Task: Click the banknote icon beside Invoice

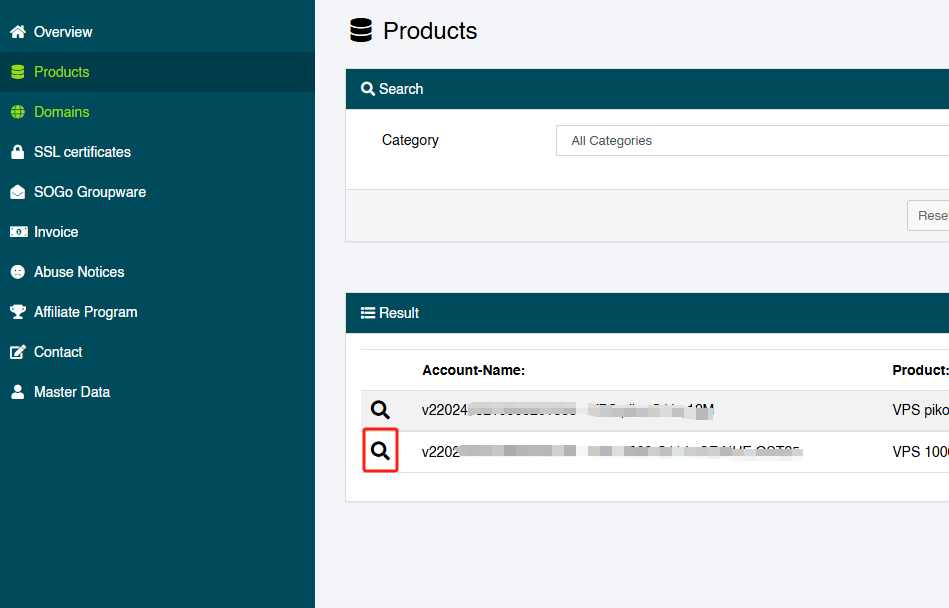Action: click(x=17, y=232)
